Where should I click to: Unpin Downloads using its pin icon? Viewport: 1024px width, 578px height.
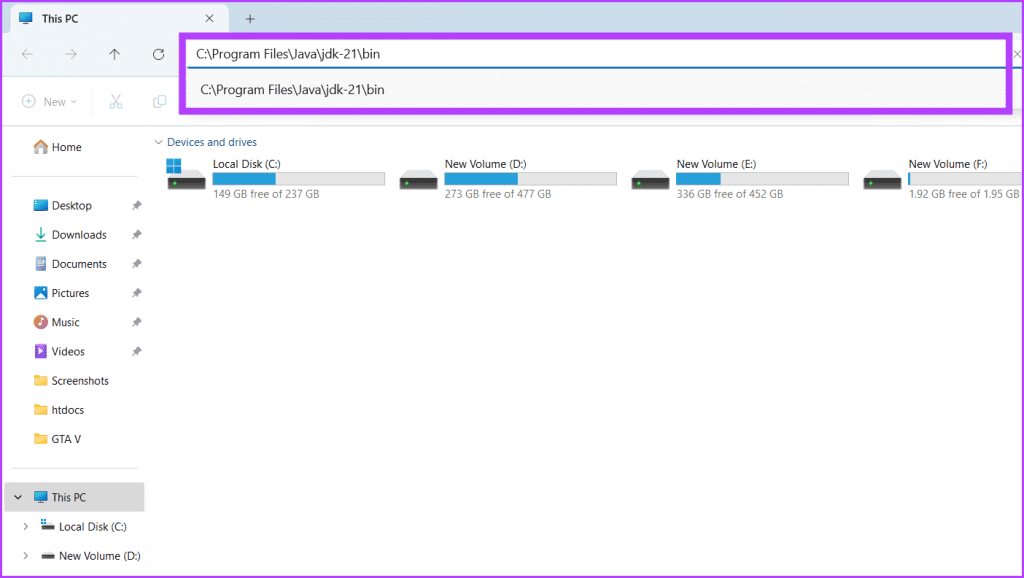(136, 234)
